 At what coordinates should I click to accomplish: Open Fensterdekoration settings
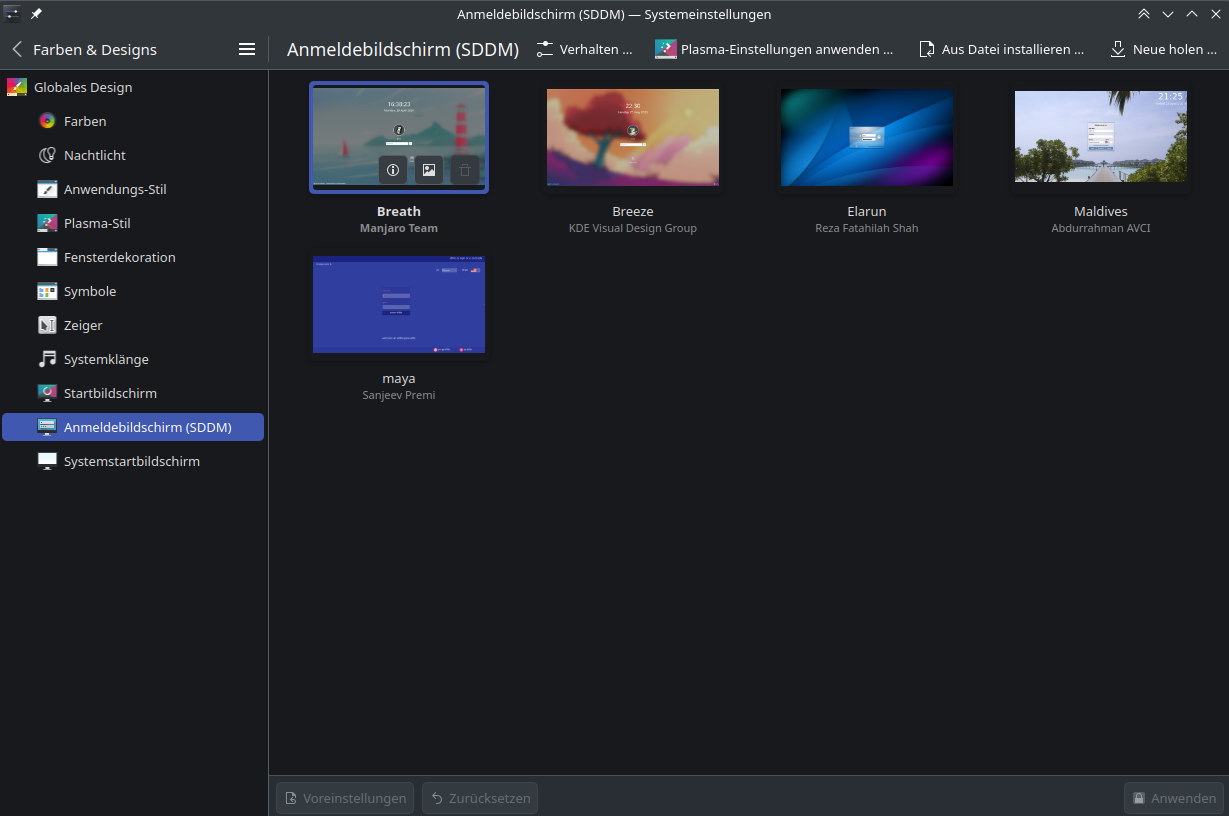pyautogui.click(x=133, y=257)
